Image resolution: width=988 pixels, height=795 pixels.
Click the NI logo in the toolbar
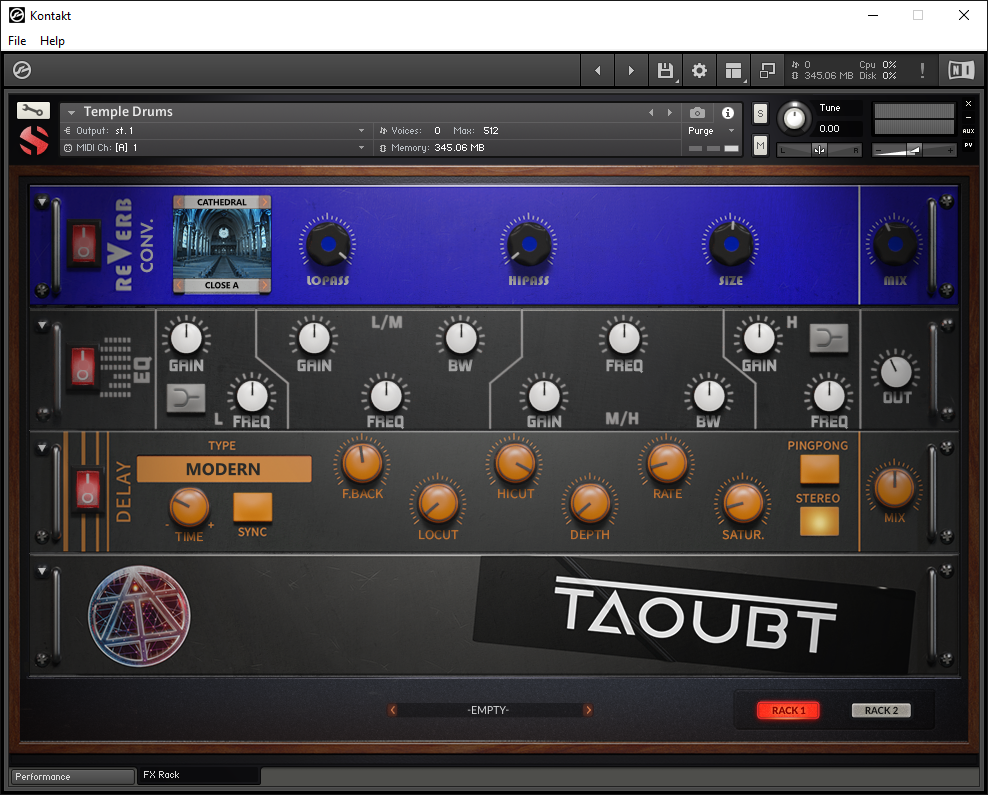(961, 70)
